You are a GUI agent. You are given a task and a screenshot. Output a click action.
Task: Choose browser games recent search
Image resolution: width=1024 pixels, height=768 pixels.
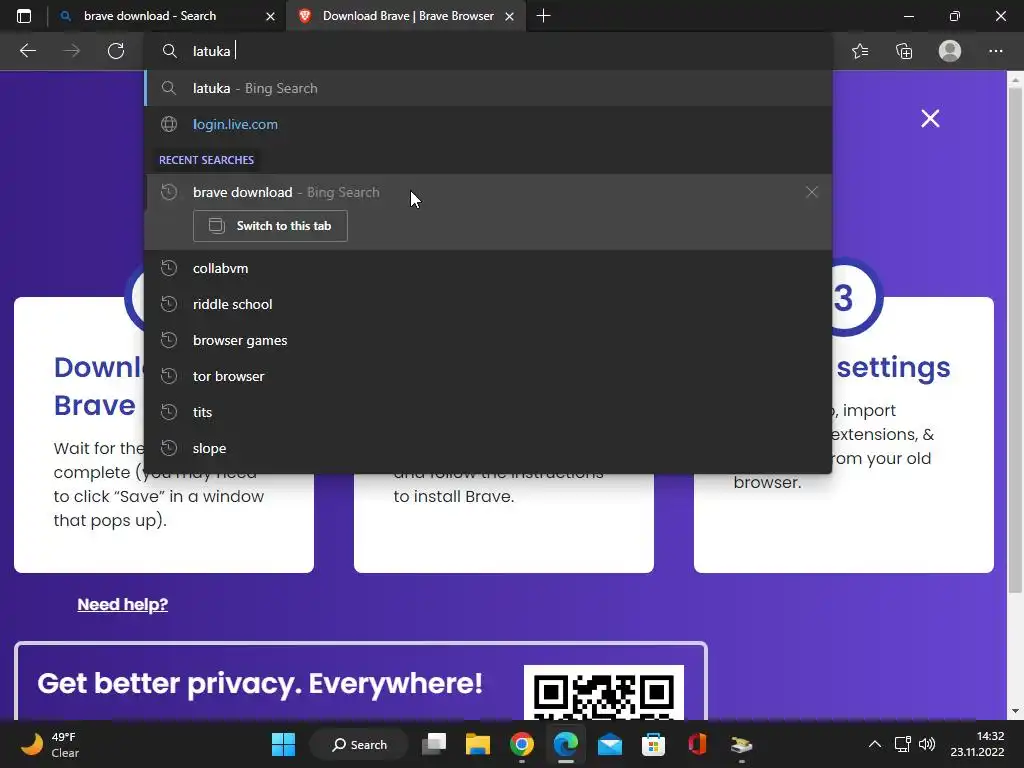pos(488,340)
